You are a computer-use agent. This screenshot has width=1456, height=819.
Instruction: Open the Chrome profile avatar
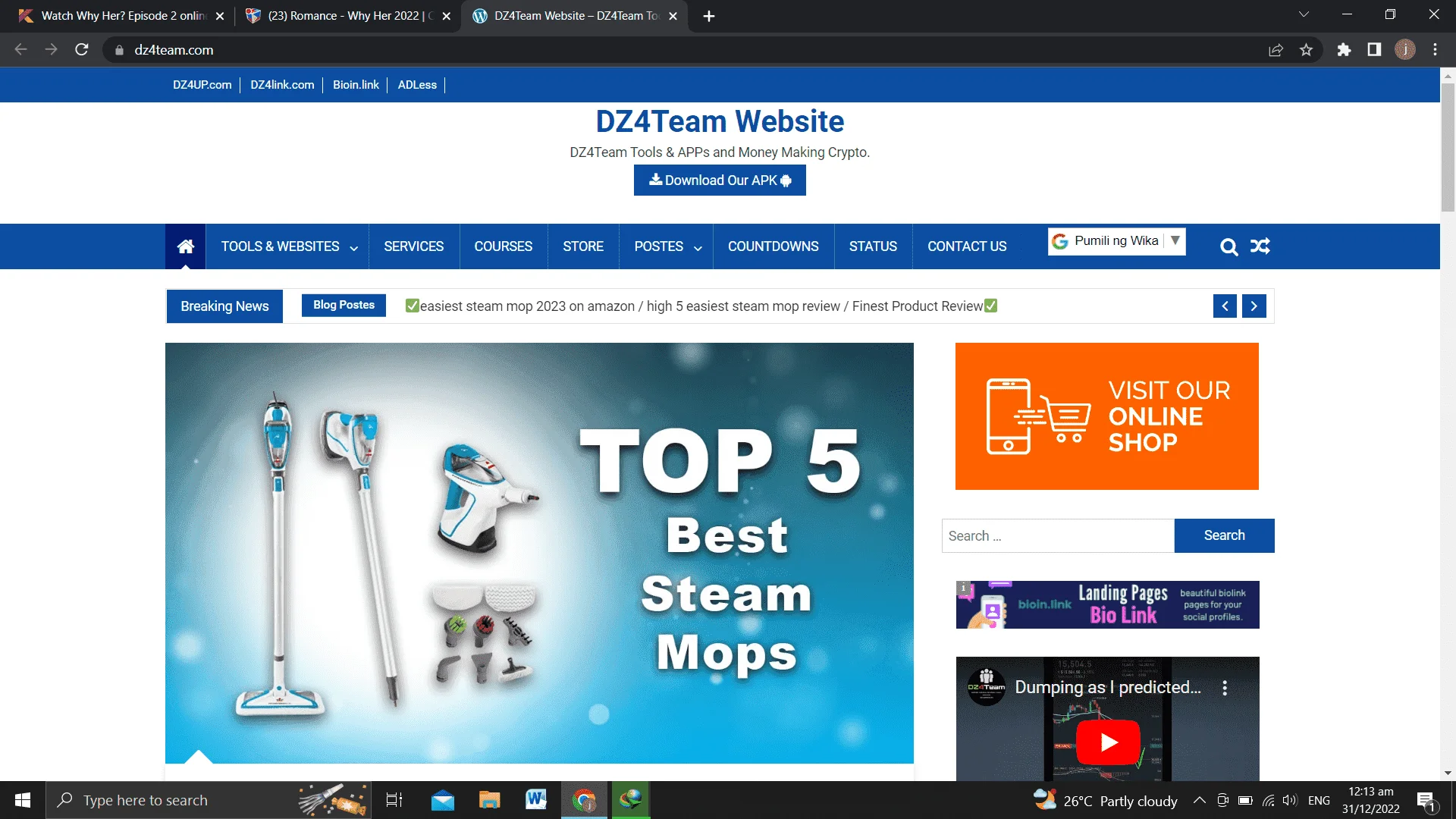(x=1404, y=49)
